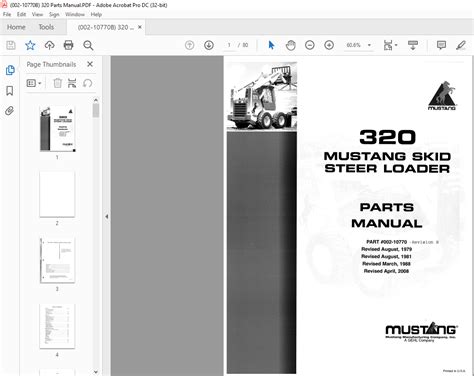This screenshot has width=474, height=376.
Task: Open the Window menu
Action: (75, 14)
